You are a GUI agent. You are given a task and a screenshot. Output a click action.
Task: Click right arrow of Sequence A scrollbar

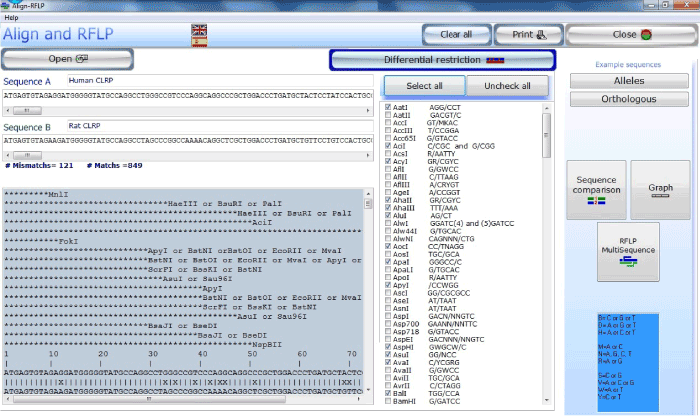[368, 110]
